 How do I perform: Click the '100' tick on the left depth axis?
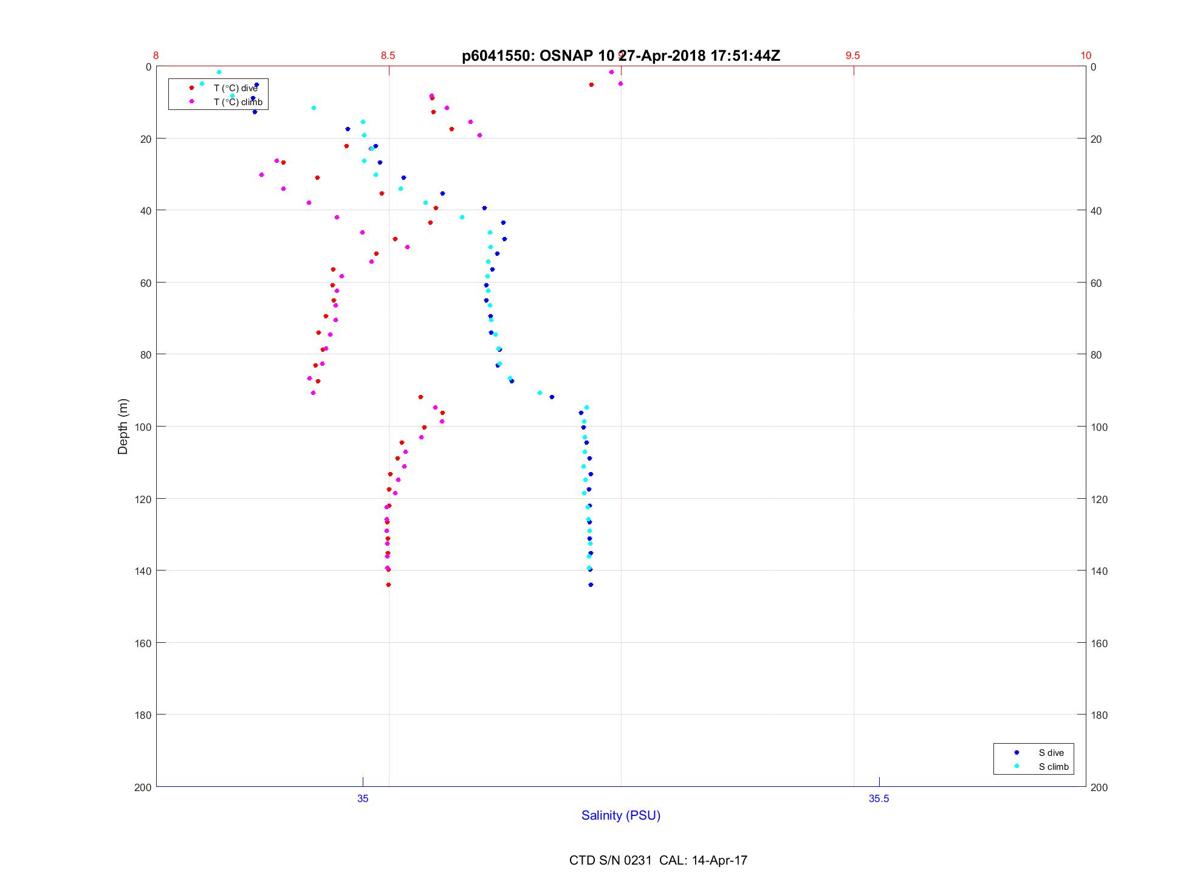click(142, 427)
